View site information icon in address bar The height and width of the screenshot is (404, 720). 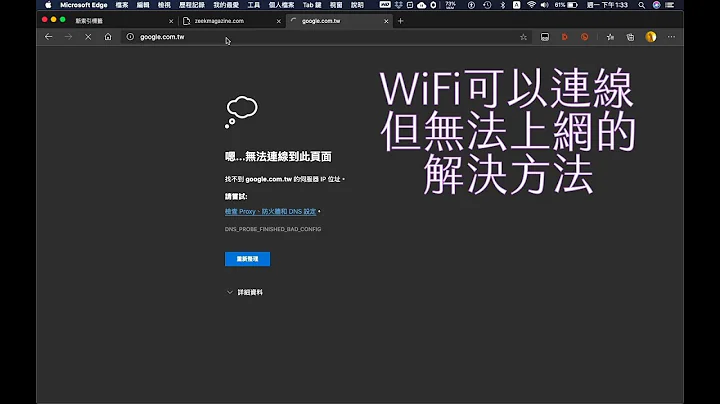(130, 37)
